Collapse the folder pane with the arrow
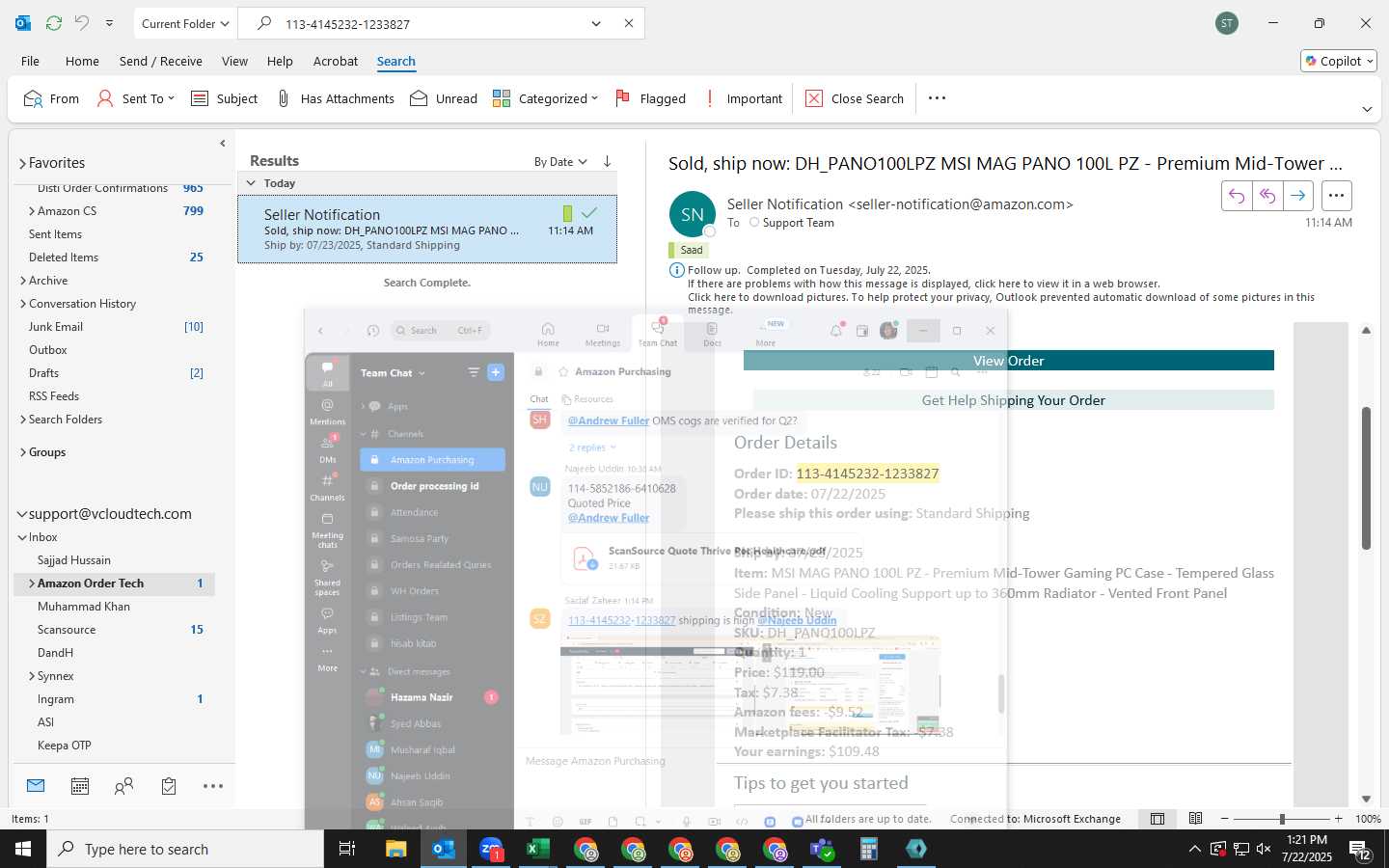 (223, 143)
